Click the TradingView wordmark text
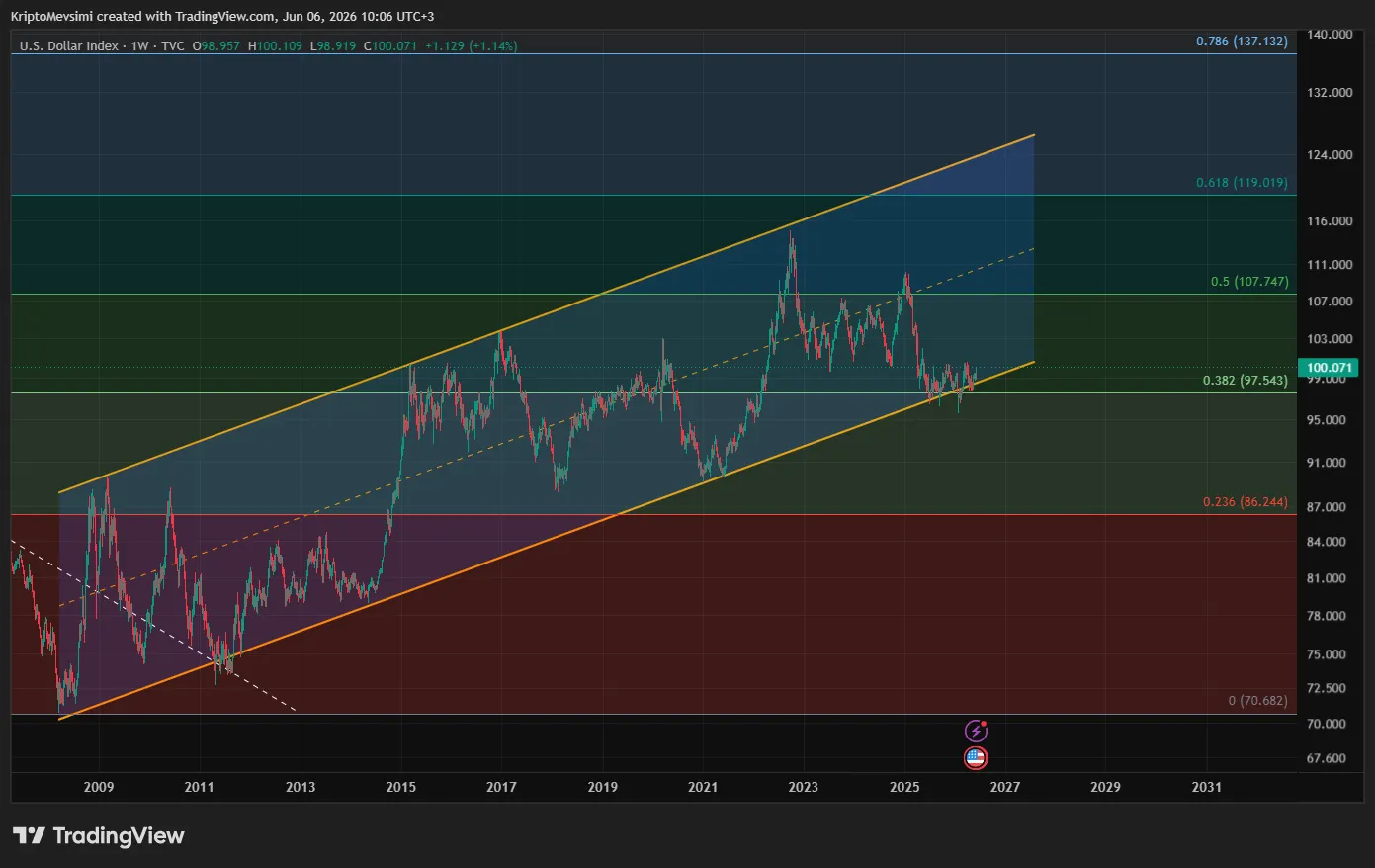Image resolution: width=1375 pixels, height=868 pixels. [119, 835]
